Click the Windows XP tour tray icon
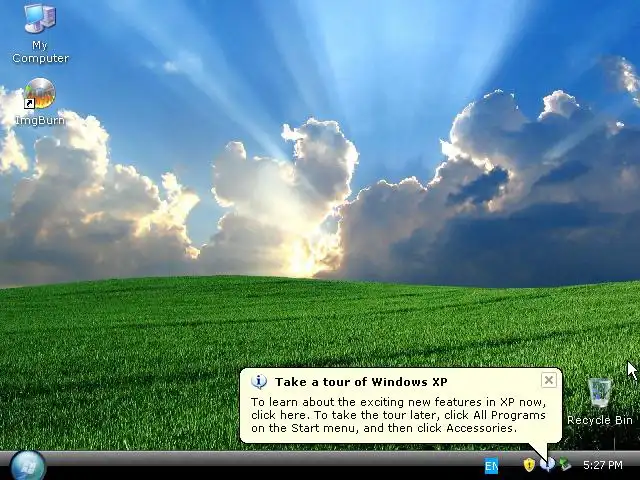Screen dimensions: 640x480 (547, 464)
